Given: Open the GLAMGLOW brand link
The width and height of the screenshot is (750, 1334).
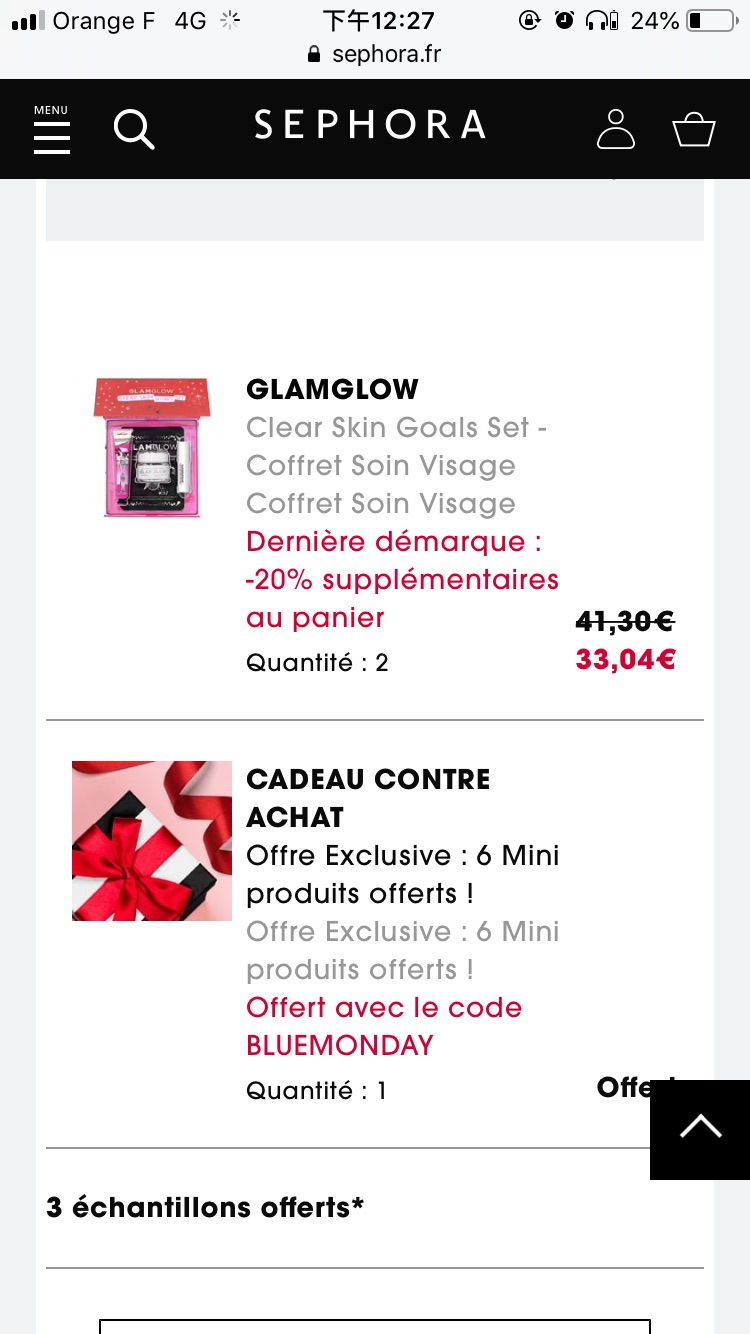Looking at the screenshot, I should [x=332, y=389].
